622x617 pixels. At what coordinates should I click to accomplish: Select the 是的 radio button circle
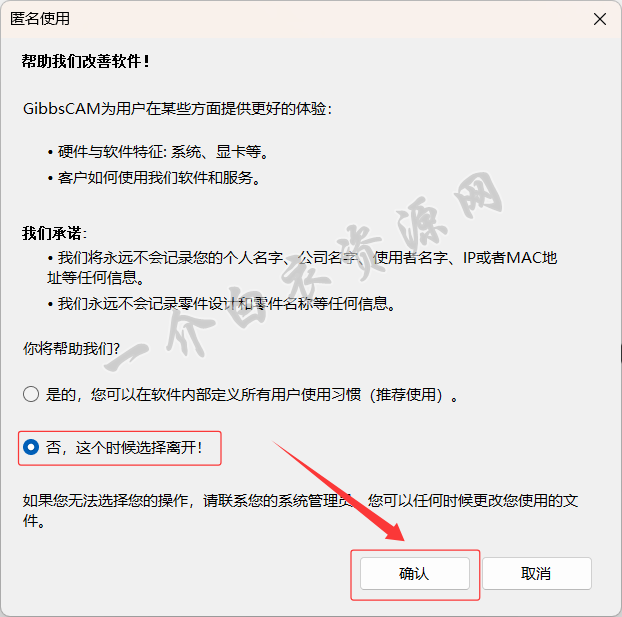[31, 394]
